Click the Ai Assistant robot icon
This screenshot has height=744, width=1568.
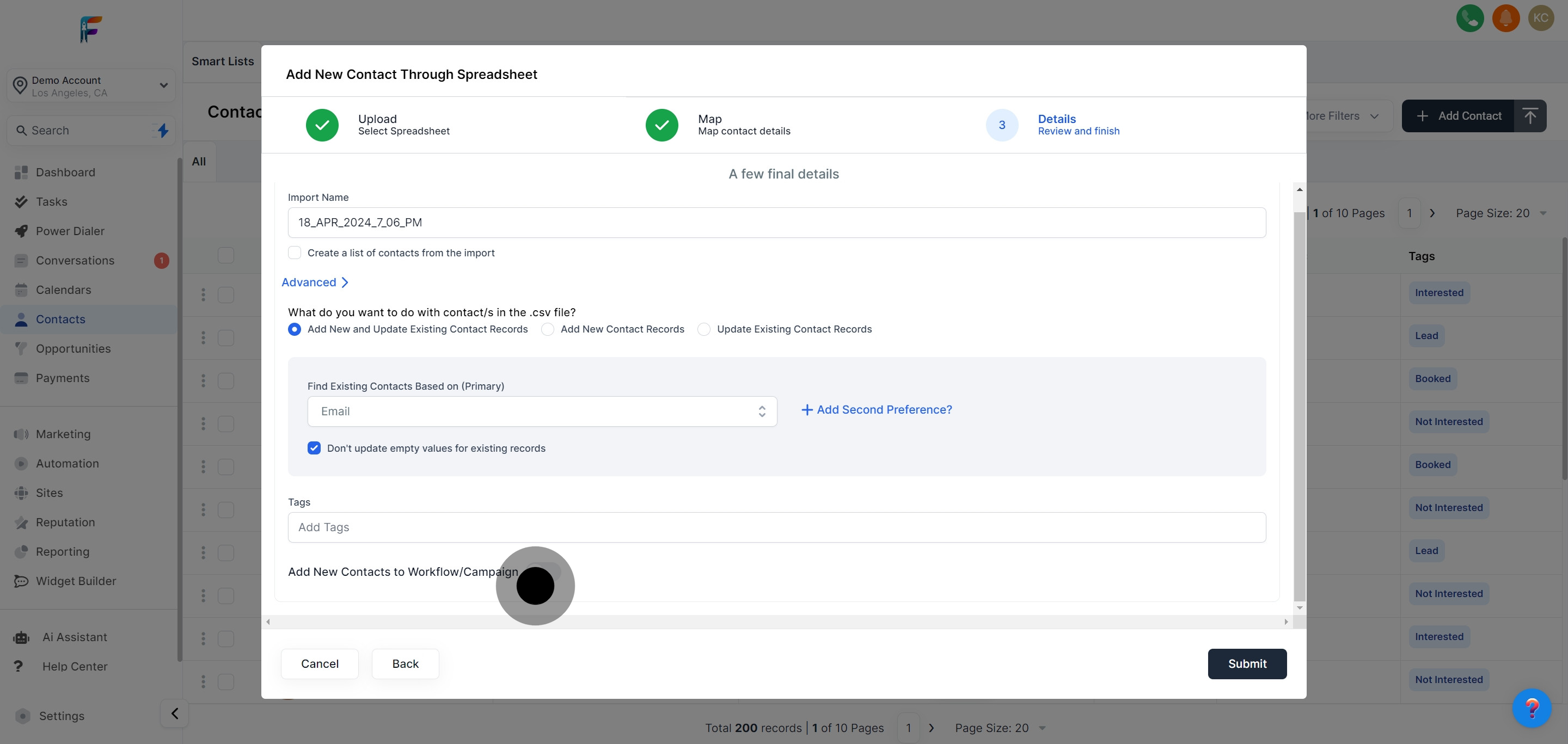pos(21,637)
